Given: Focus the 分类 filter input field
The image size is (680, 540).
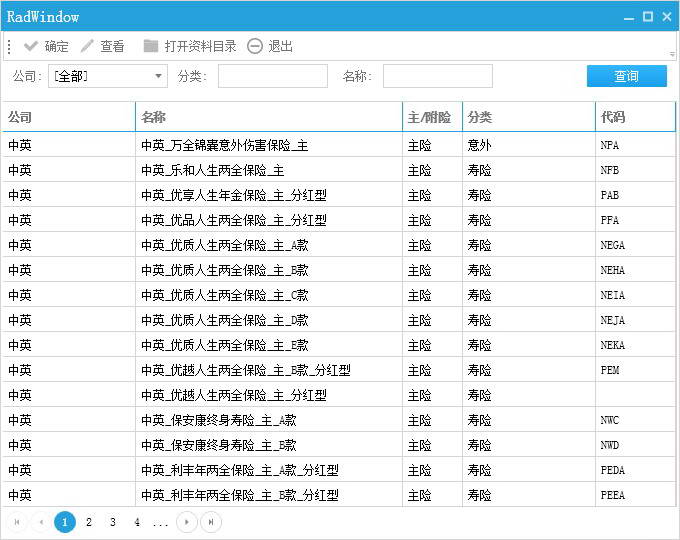Looking at the screenshot, I should point(273,76).
